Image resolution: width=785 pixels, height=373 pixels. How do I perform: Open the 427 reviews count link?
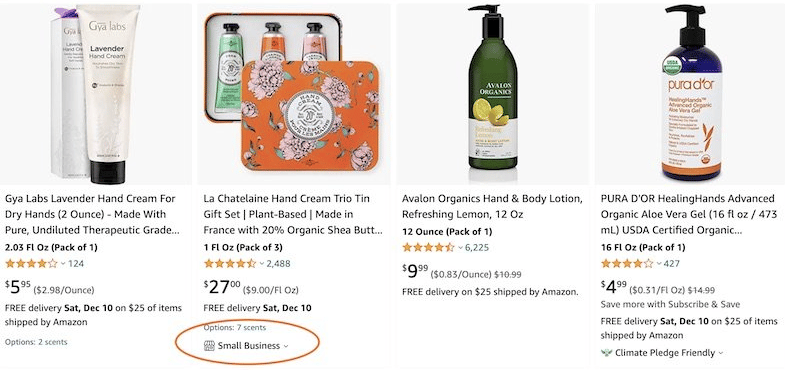point(672,263)
